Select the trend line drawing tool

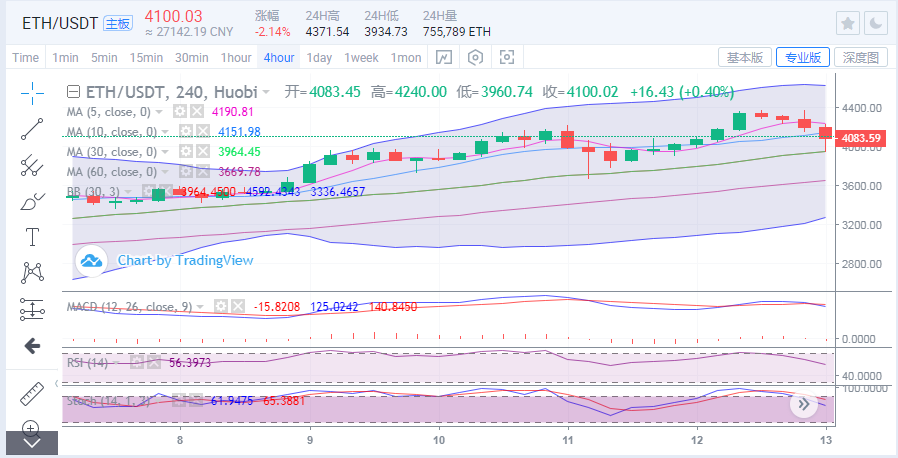[x=32, y=127]
